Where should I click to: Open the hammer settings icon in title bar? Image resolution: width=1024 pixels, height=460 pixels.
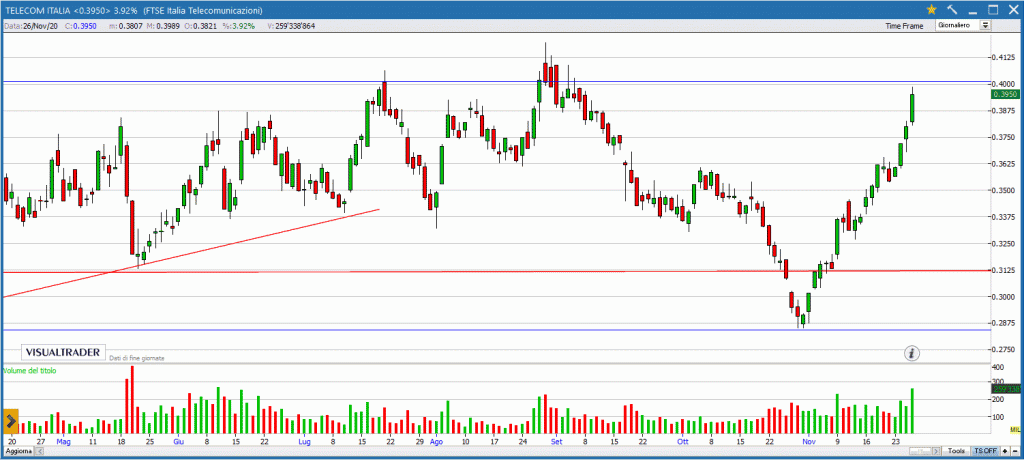[x=952, y=10]
